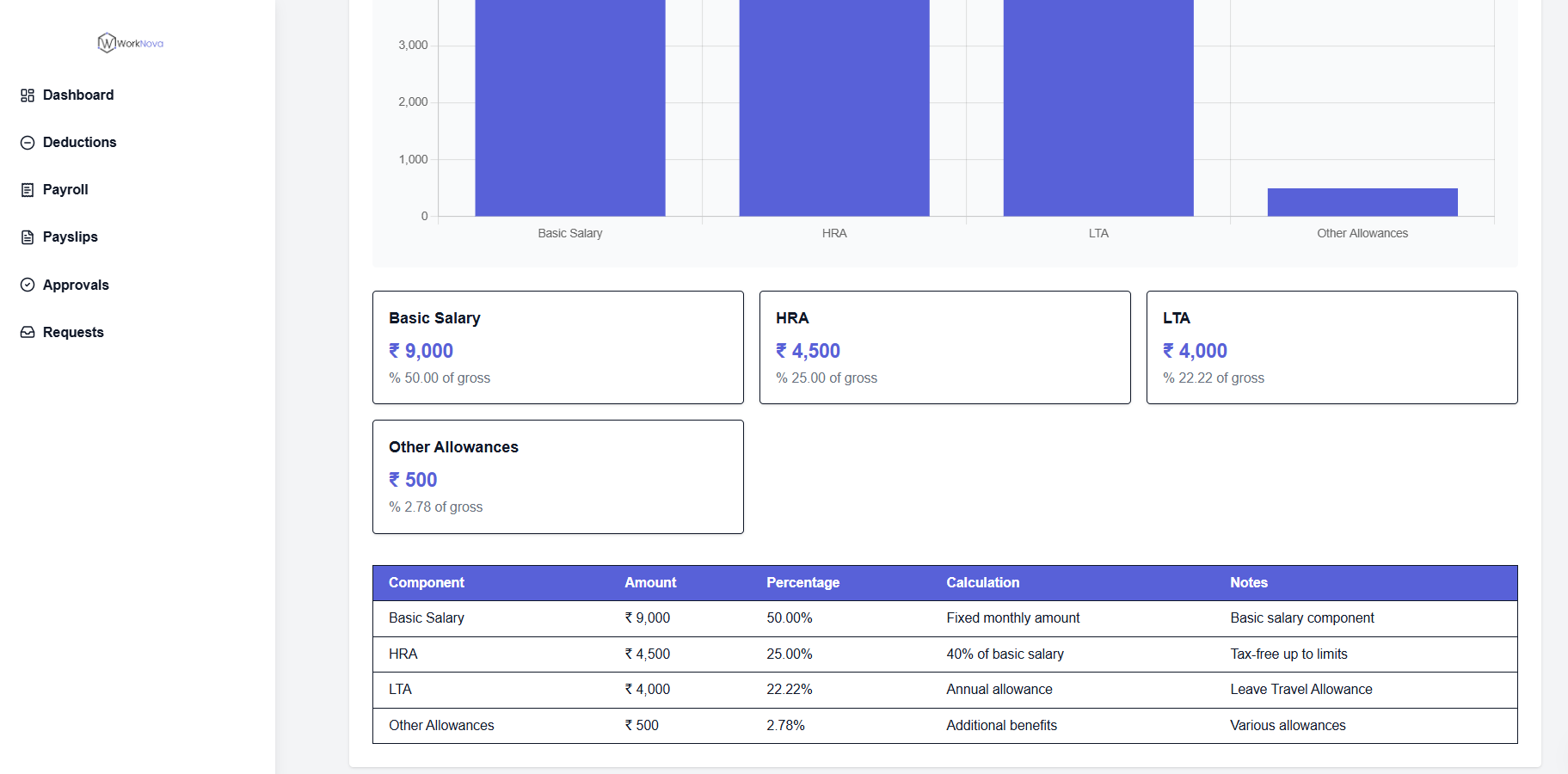Go to the Payslips page

[x=71, y=236]
